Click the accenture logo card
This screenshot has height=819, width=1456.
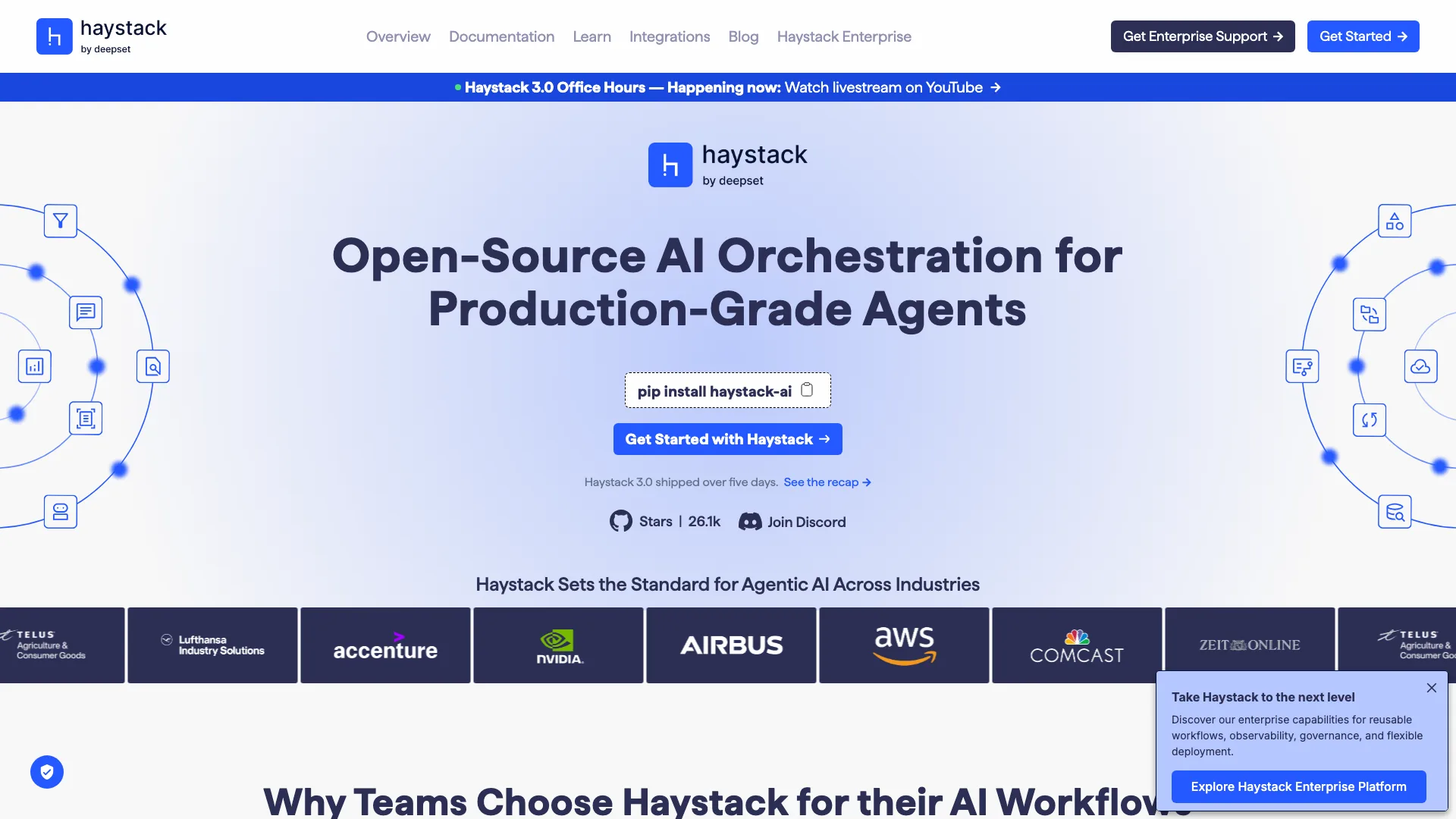[x=385, y=645]
